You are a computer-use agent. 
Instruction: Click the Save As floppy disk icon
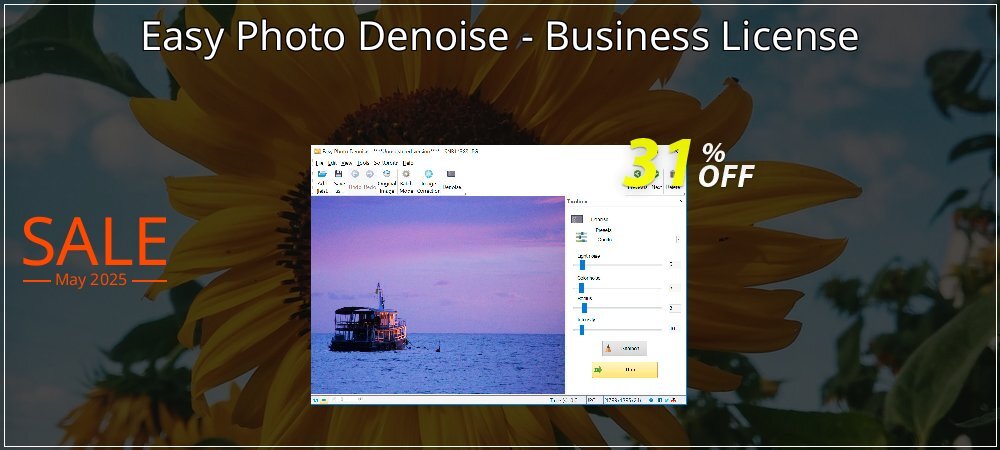339,174
